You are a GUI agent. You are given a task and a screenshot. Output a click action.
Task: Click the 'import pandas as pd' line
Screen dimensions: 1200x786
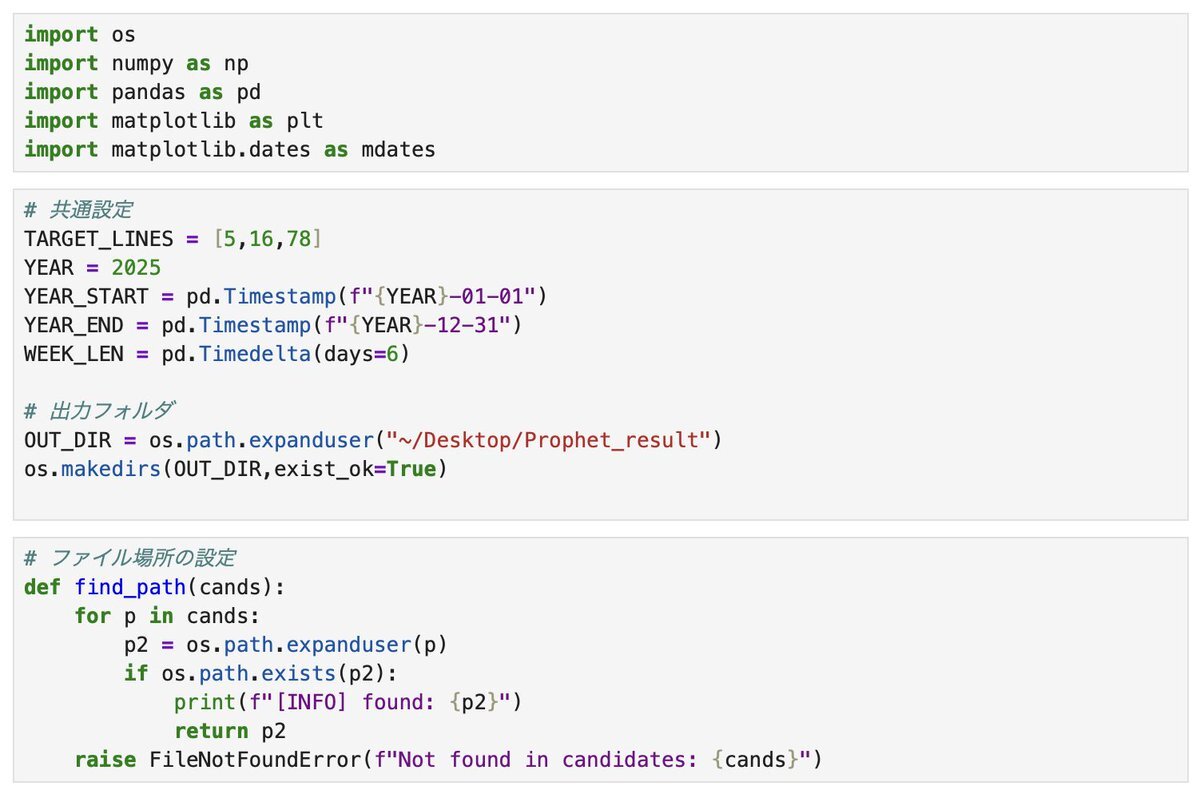(142, 92)
